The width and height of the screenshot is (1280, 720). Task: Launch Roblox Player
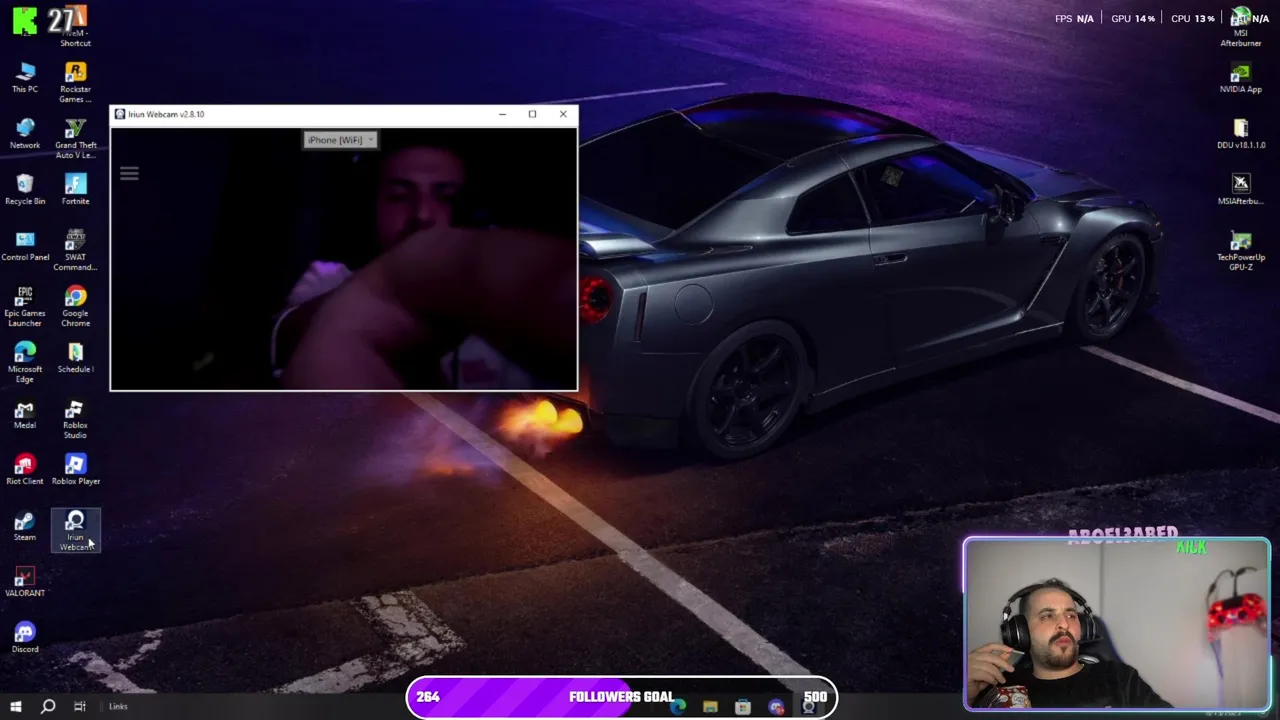75,469
